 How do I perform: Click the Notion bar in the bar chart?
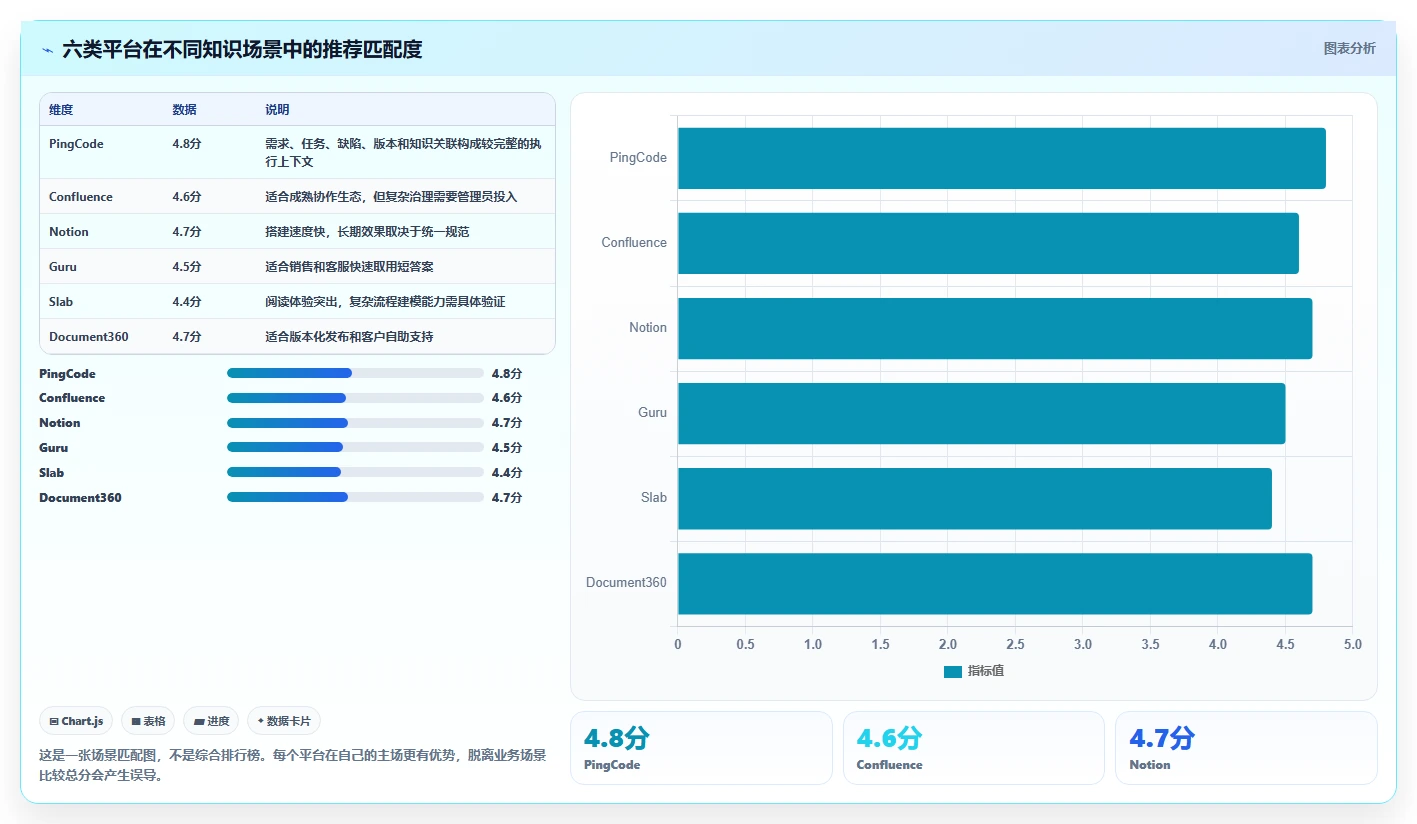[x=995, y=328]
